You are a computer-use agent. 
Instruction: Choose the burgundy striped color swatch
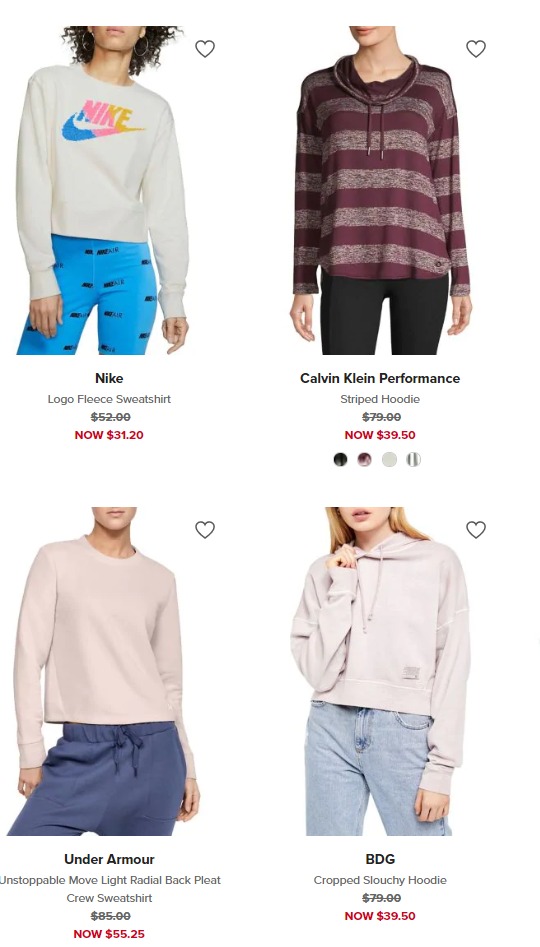[365, 460]
